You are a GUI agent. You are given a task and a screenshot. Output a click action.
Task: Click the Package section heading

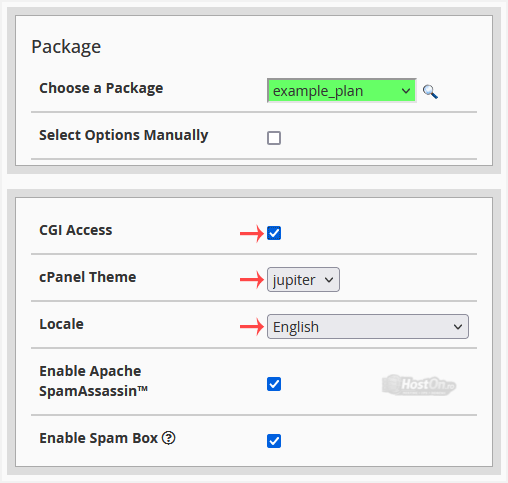point(66,47)
